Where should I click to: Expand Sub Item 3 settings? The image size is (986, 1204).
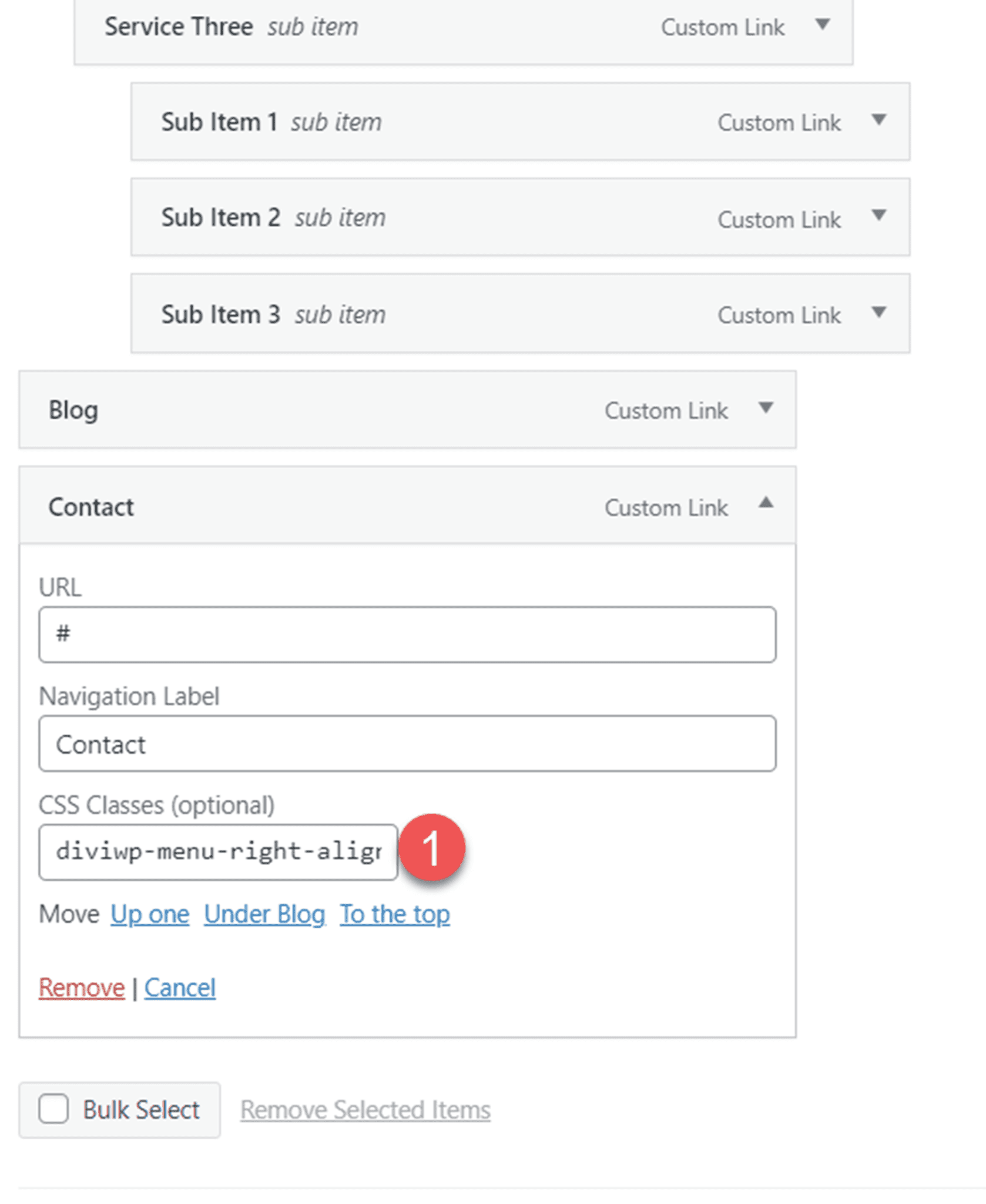point(880,313)
